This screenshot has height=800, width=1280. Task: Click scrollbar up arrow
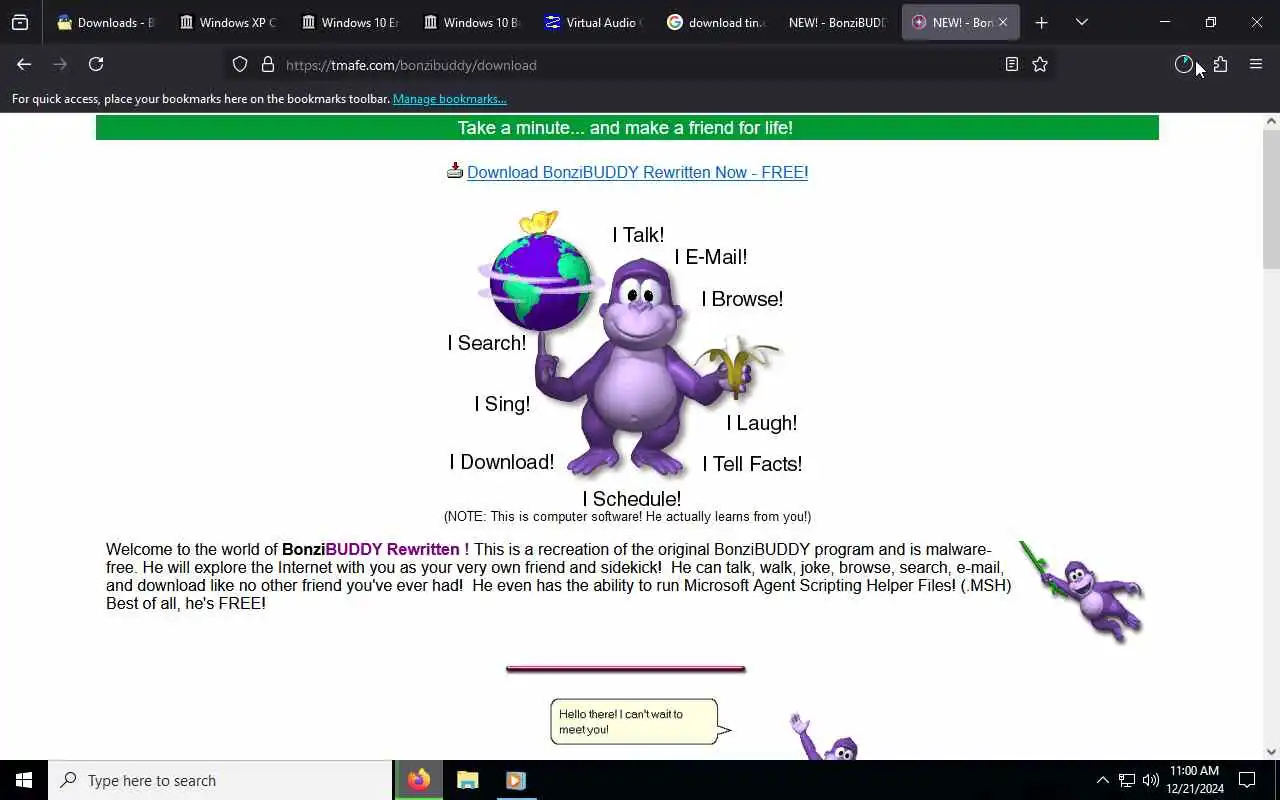[1271, 121]
